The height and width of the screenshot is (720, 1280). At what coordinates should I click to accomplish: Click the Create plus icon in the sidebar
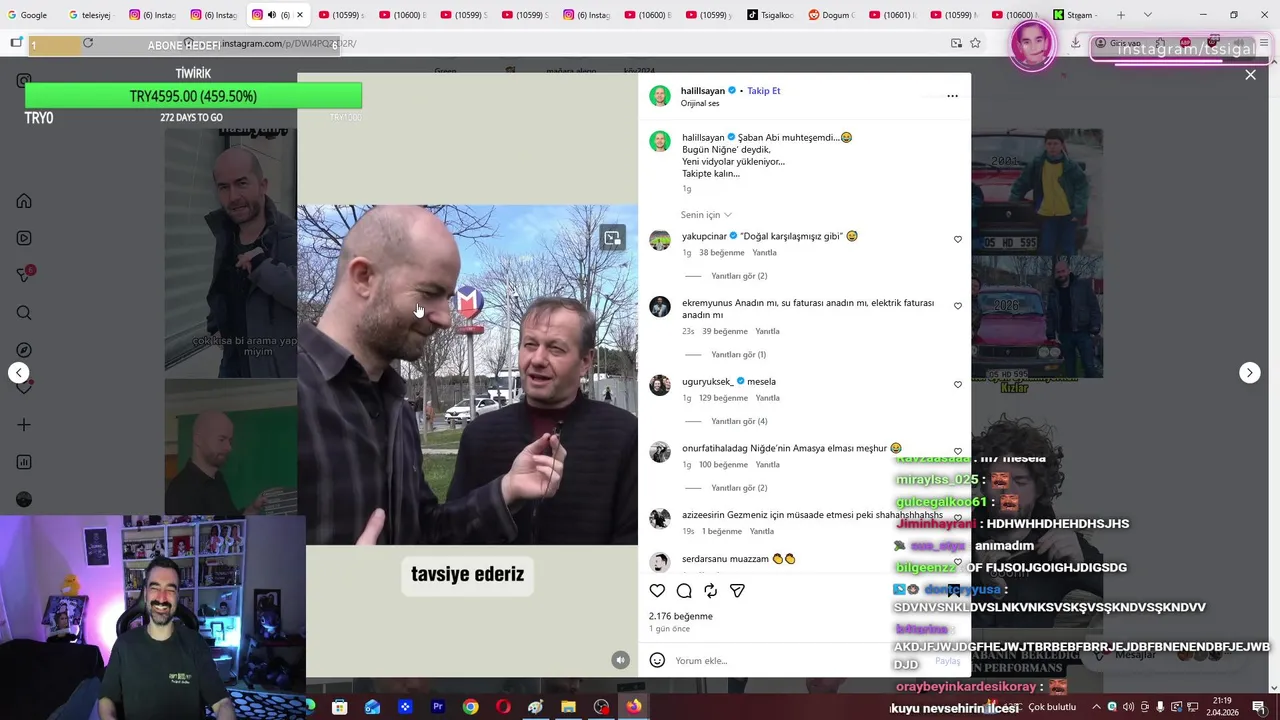tap(24, 425)
